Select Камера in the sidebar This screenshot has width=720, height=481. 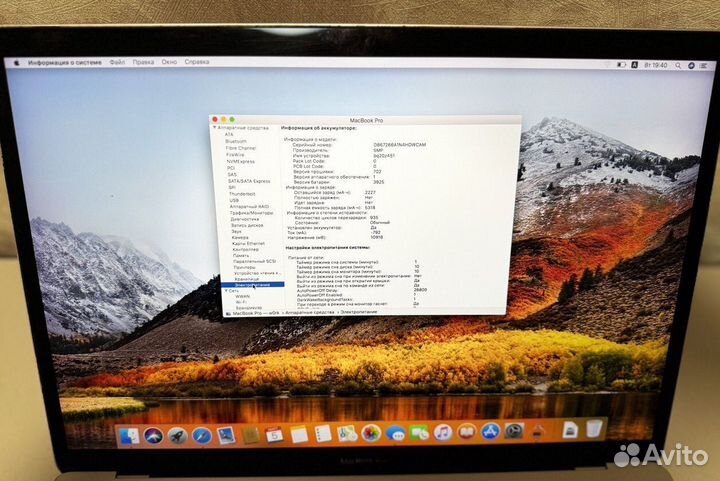click(240, 237)
